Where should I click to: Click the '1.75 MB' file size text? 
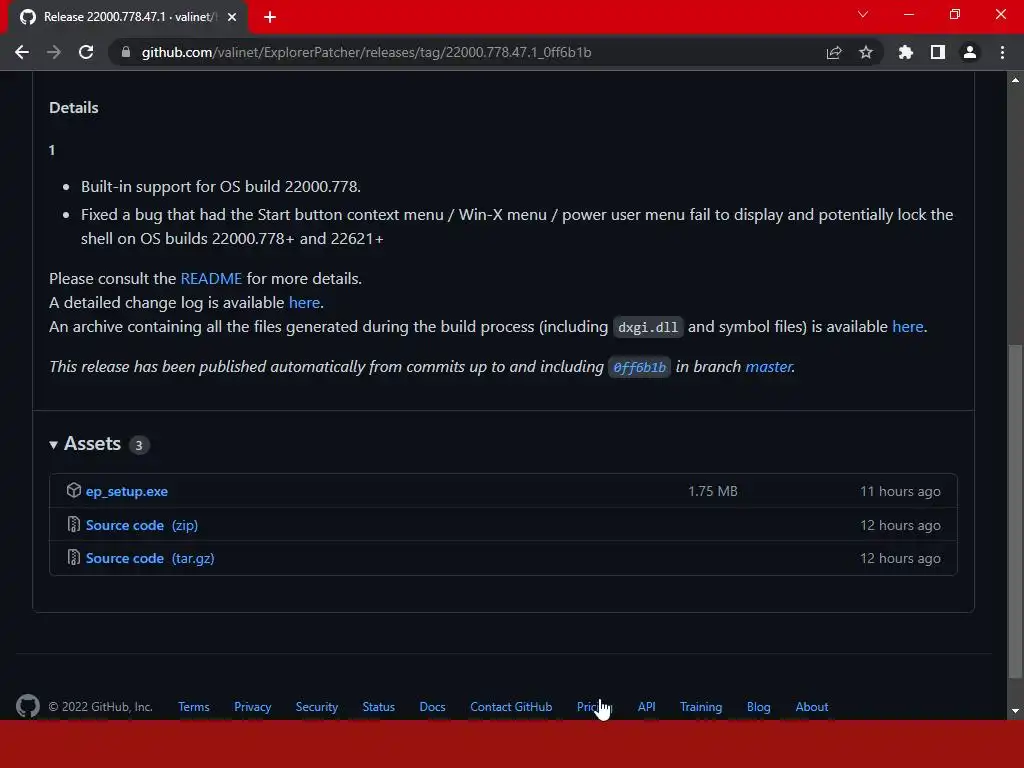712,491
